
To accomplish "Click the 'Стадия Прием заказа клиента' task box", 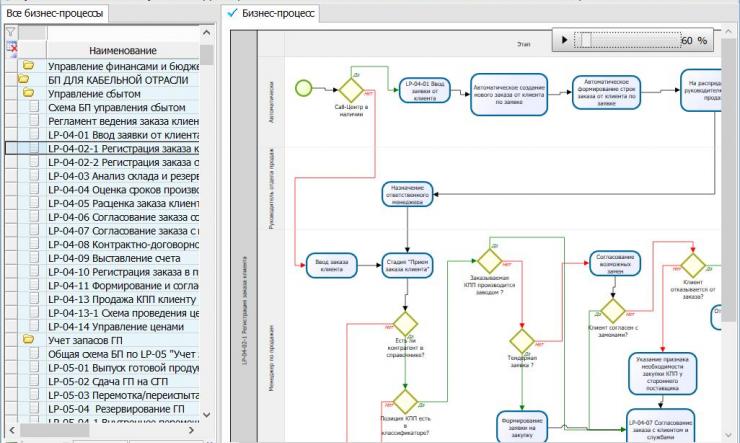I will coord(408,265).
